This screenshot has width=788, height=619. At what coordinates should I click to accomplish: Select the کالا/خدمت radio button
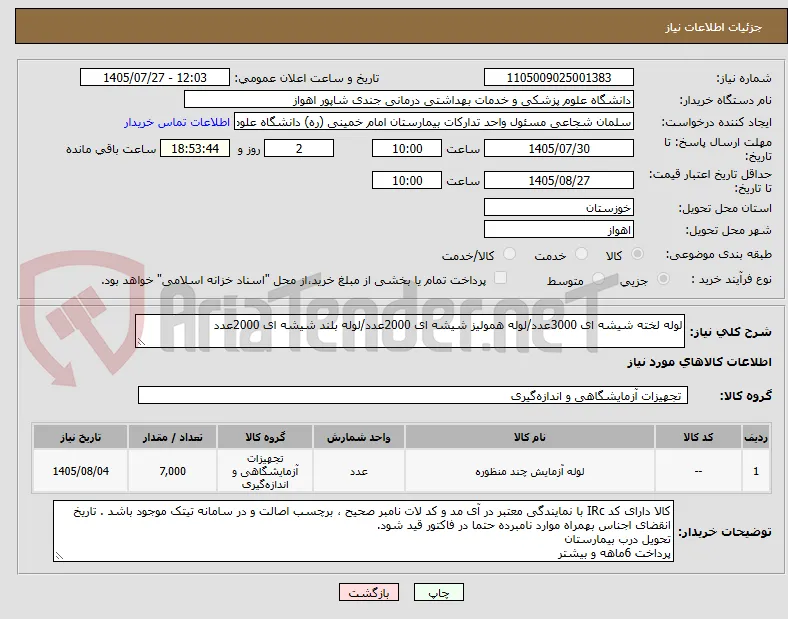(x=509, y=254)
